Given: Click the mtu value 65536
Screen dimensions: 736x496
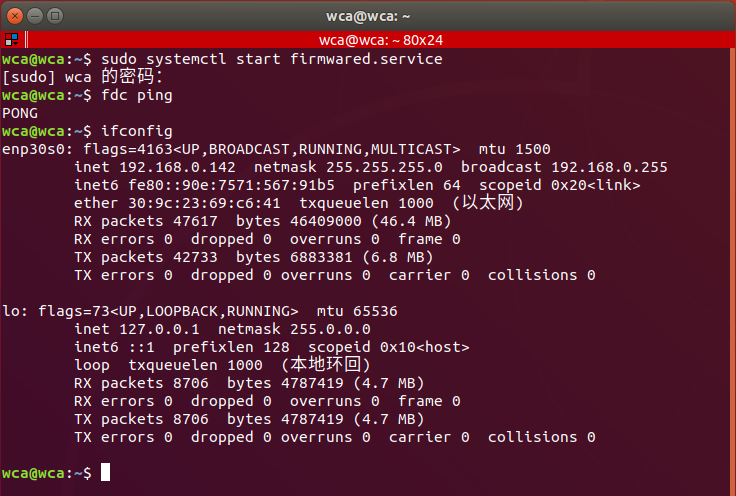Looking at the screenshot, I should tap(376, 311).
